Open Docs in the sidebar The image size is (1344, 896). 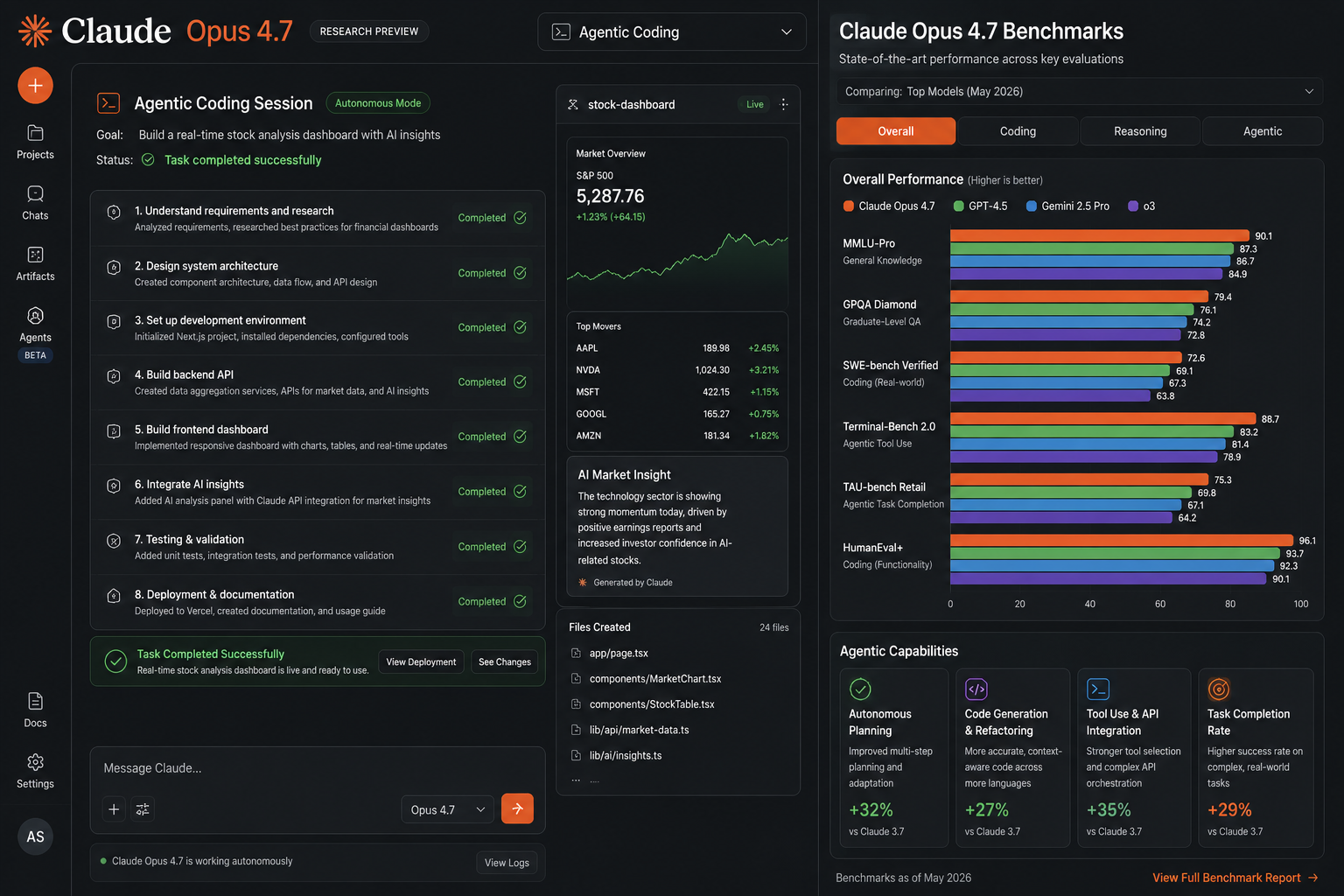click(x=35, y=710)
